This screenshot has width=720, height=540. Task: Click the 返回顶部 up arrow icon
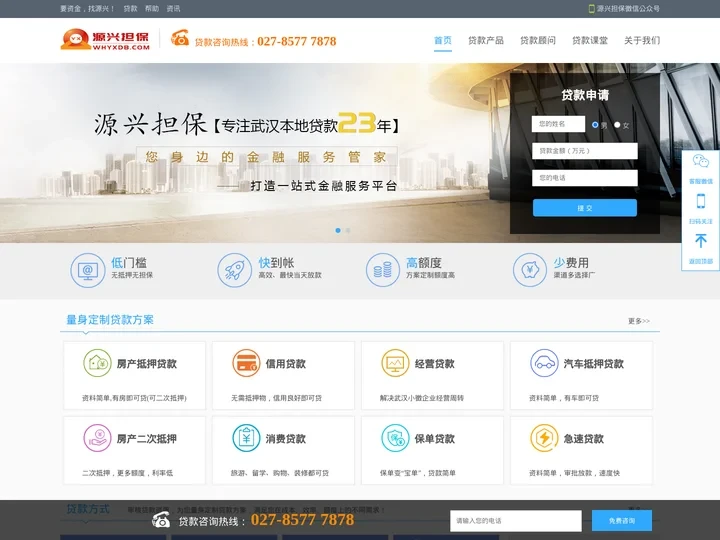(x=701, y=241)
